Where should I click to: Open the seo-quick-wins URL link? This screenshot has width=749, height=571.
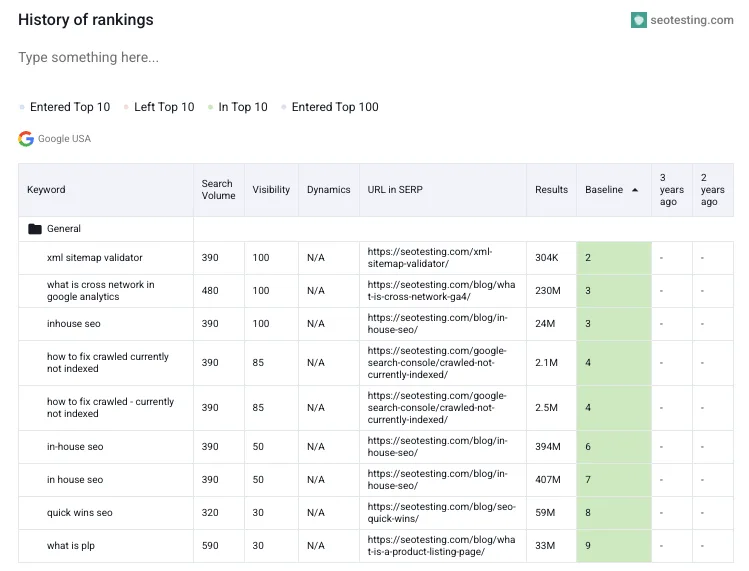pyautogui.click(x=441, y=513)
